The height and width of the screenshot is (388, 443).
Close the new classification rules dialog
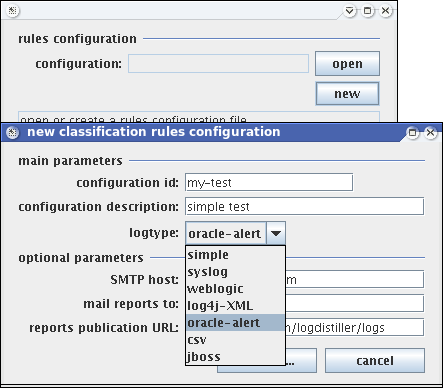[x=430, y=133]
